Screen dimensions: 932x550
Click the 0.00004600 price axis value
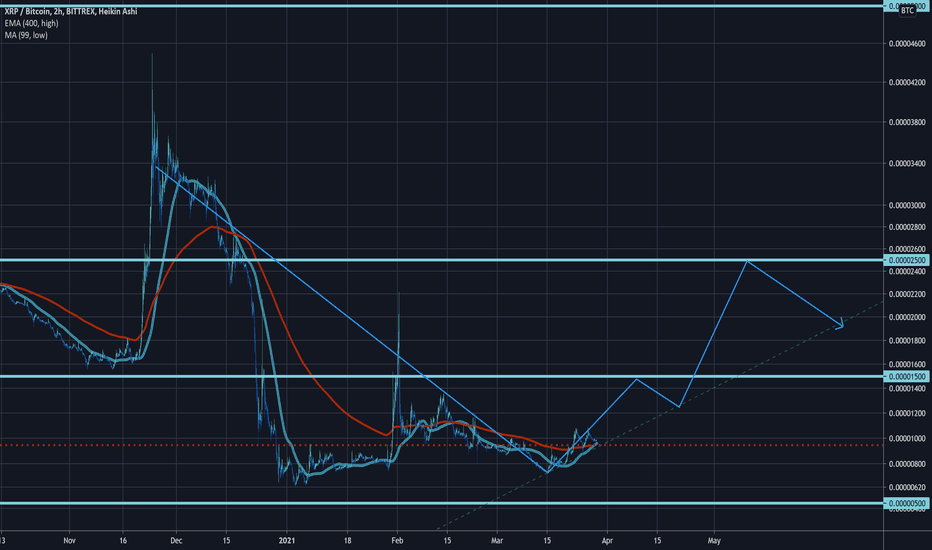point(907,43)
